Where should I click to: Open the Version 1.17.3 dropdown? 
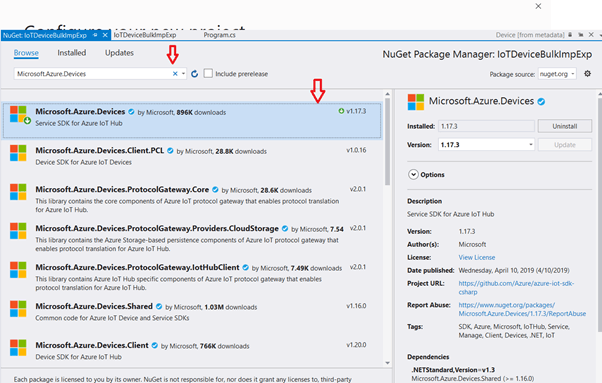pyautogui.click(x=486, y=145)
